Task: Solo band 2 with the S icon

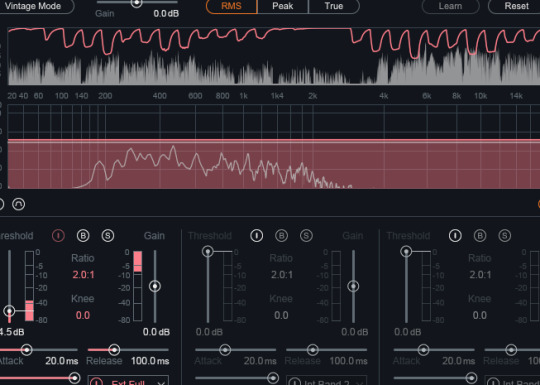Action: click(306, 236)
